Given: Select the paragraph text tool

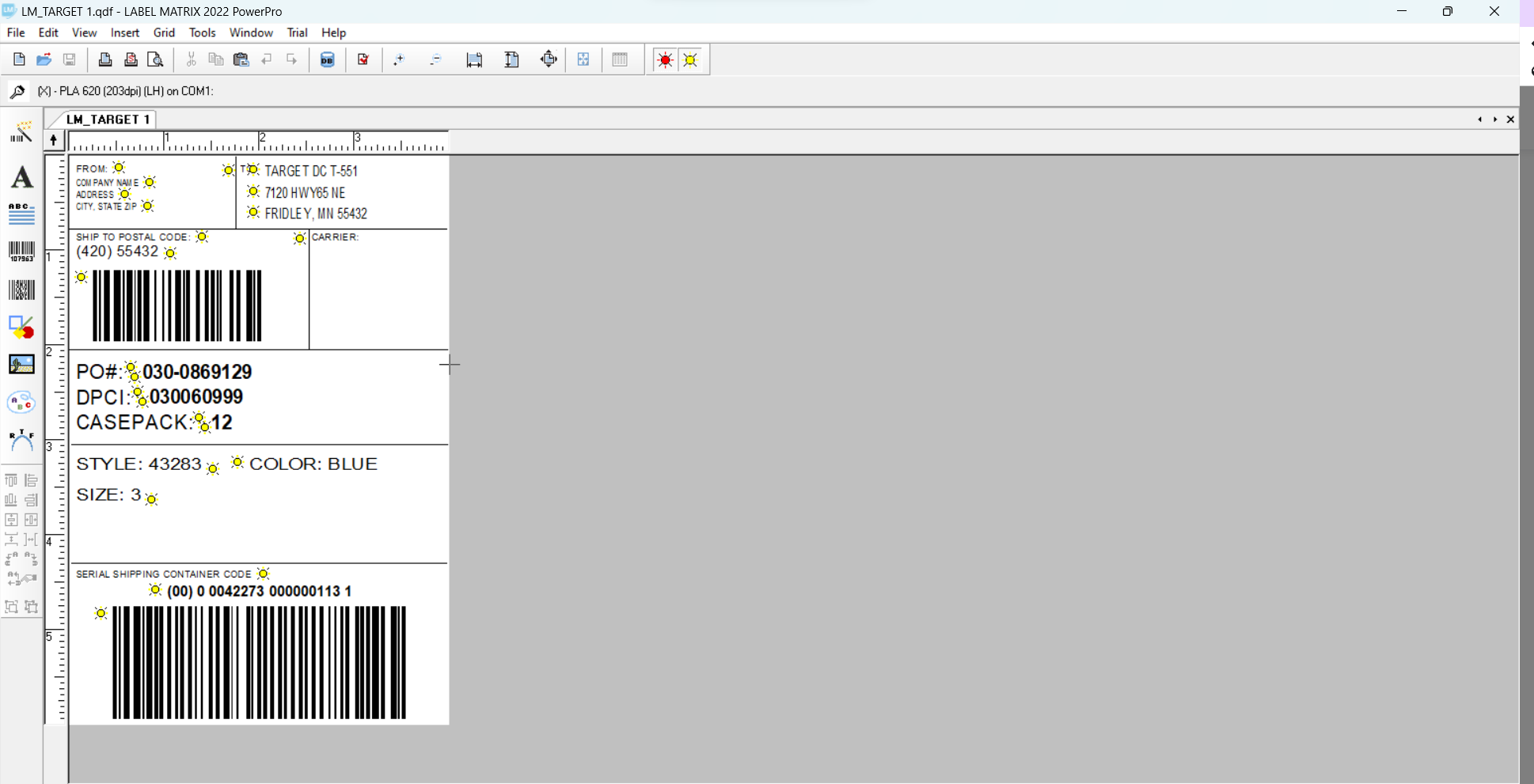Looking at the screenshot, I should point(21,214).
